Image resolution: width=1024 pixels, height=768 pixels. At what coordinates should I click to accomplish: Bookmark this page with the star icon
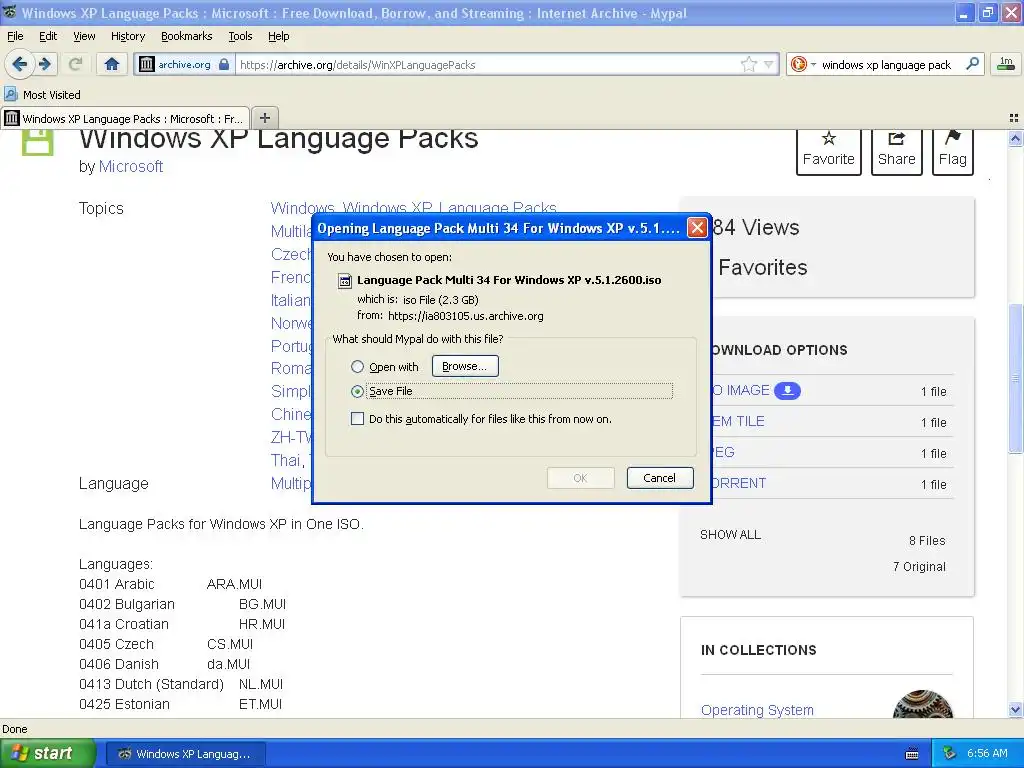point(748,64)
